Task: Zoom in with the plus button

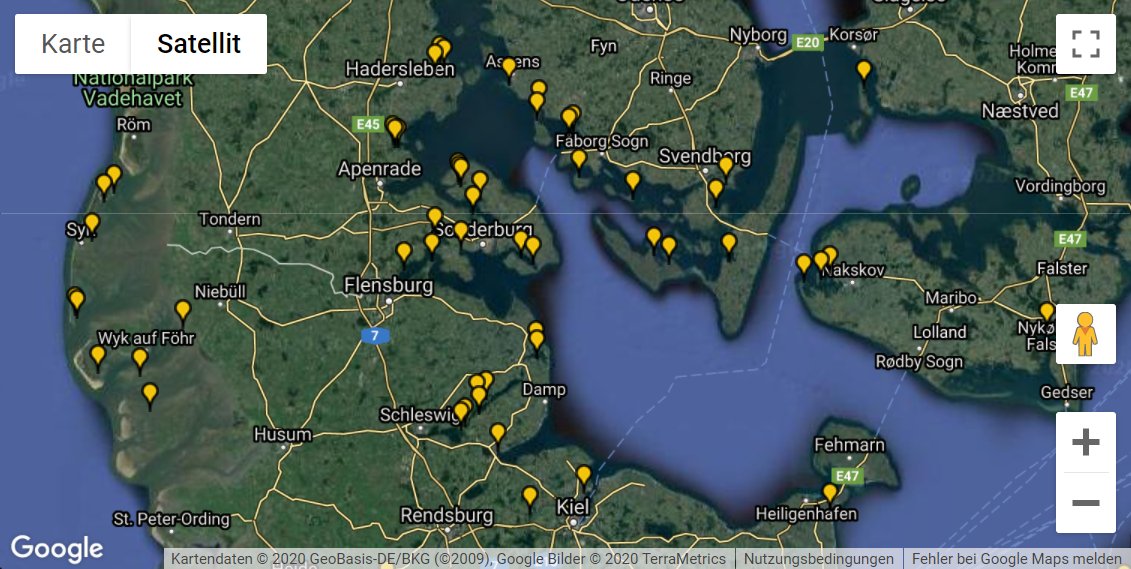Action: (x=1086, y=442)
